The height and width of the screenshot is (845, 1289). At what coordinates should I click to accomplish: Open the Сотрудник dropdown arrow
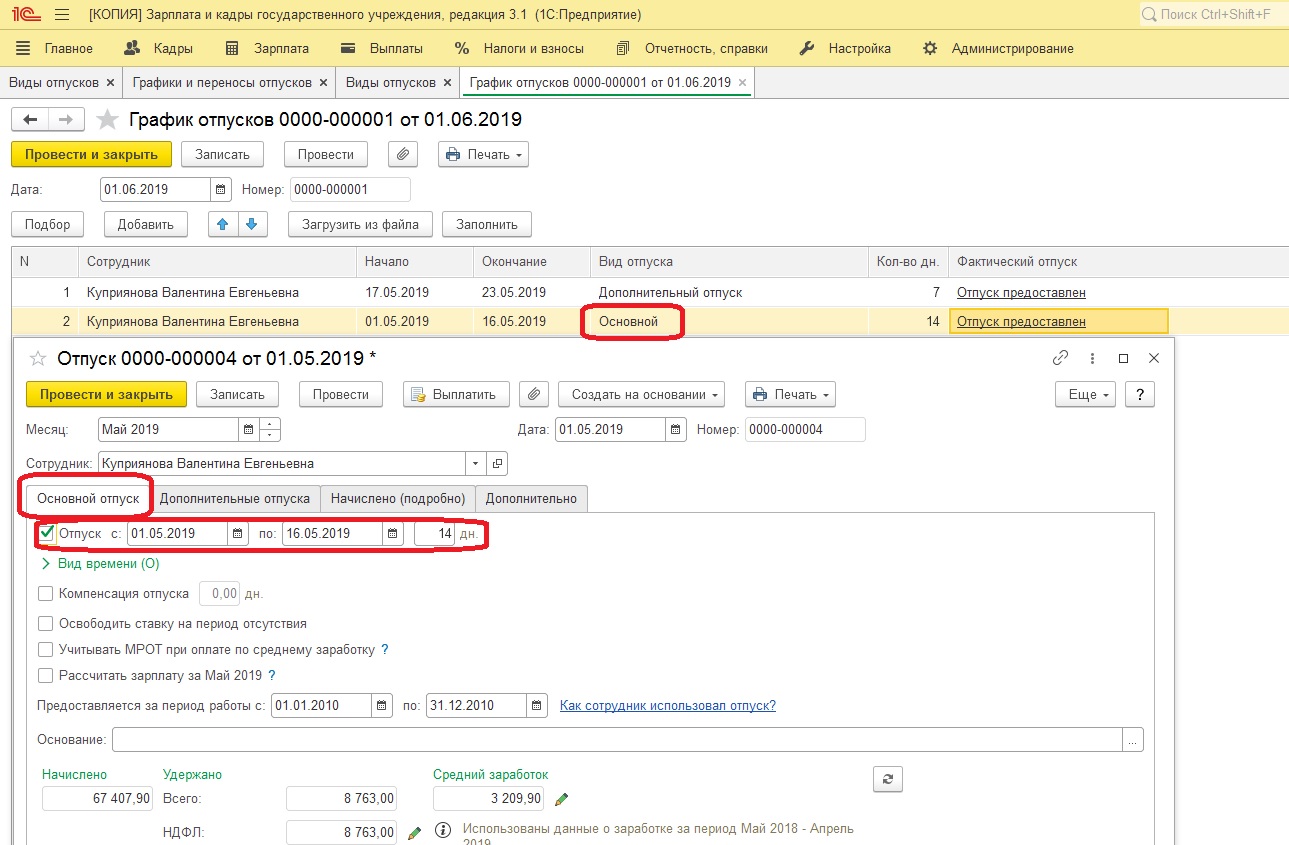pyautogui.click(x=476, y=464)
